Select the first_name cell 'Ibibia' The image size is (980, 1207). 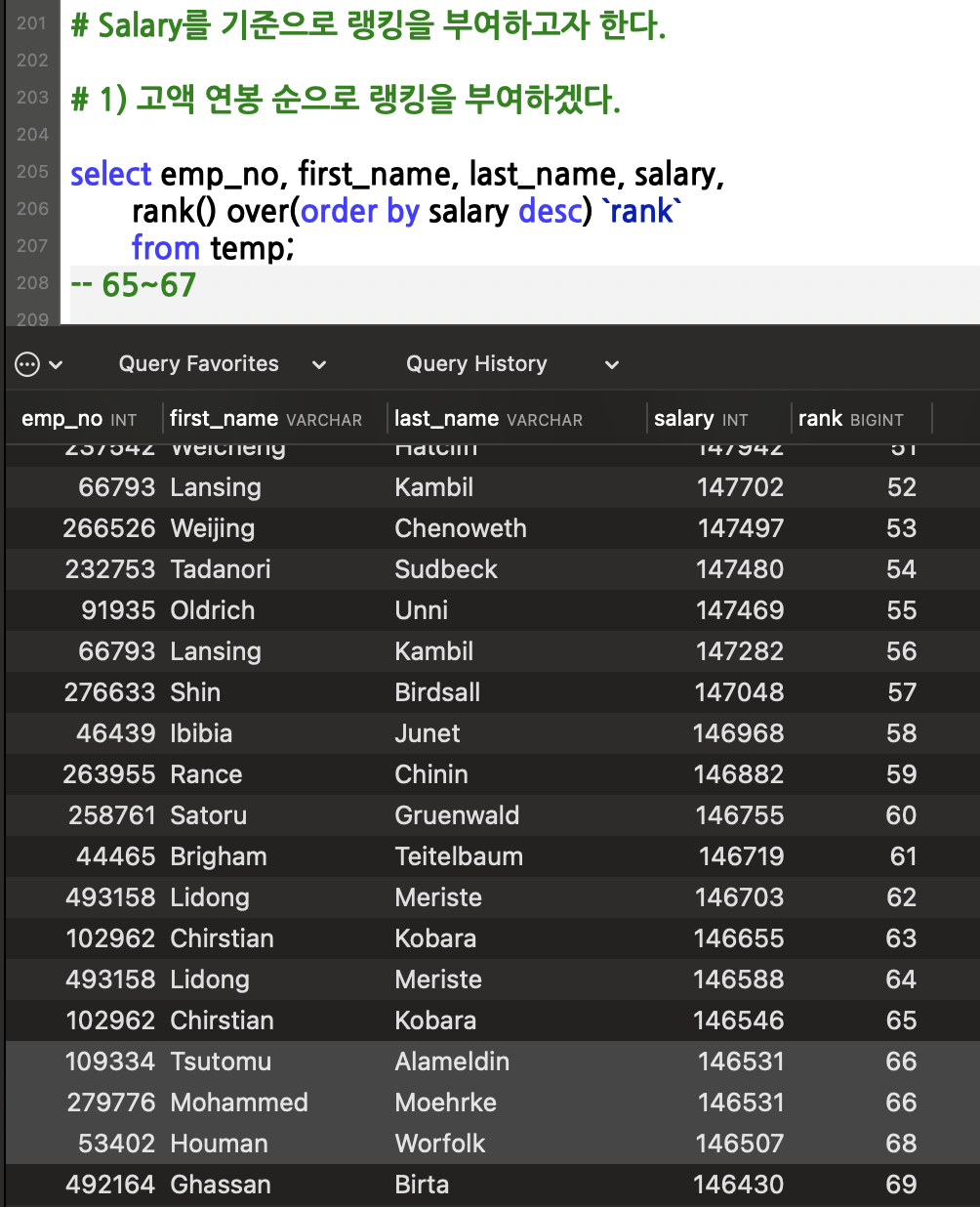[201, 733]
